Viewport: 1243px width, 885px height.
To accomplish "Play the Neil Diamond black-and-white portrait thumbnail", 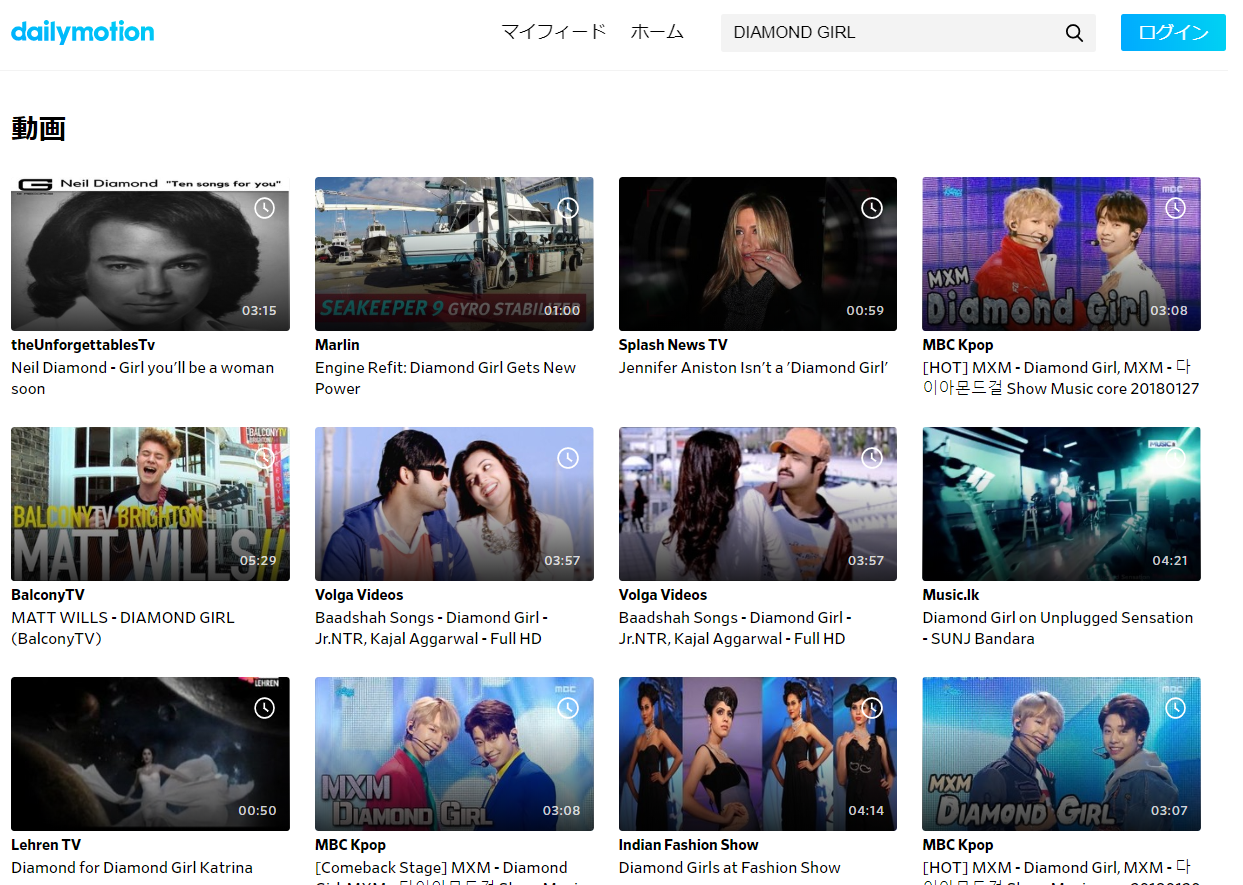I will [x=150, y=254].
